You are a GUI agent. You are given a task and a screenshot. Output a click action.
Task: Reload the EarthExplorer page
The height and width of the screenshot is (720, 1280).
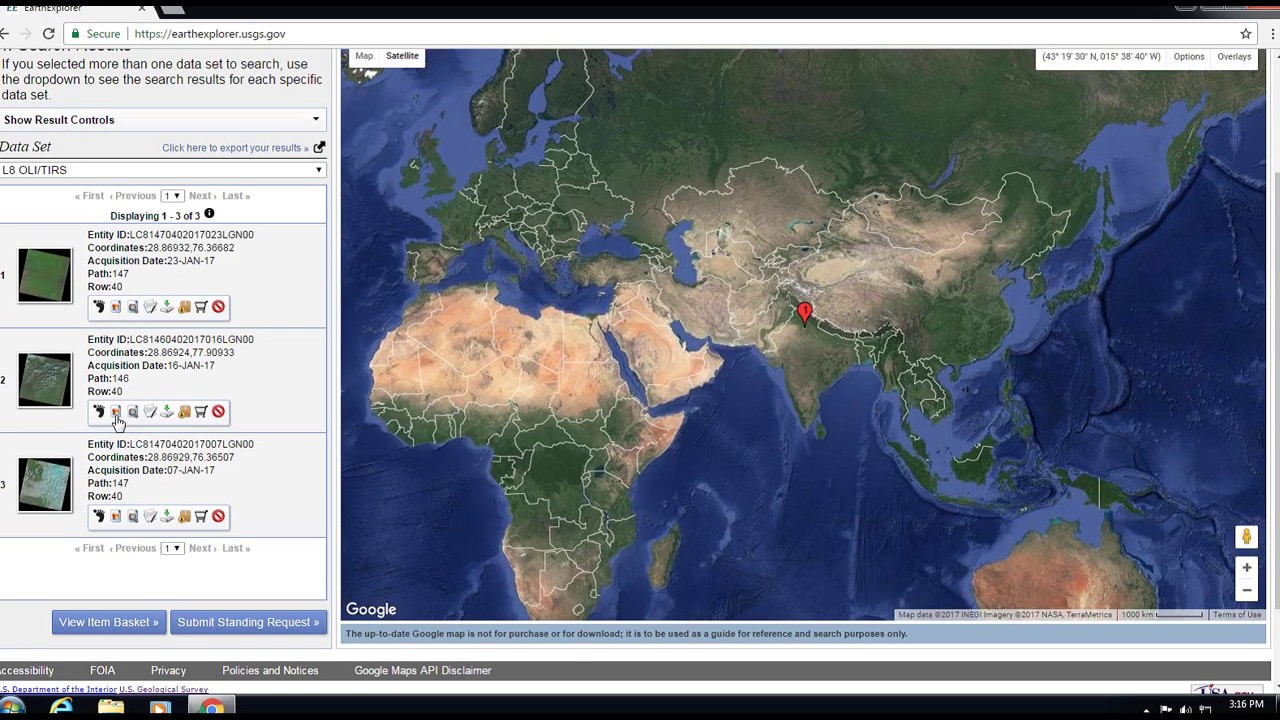(48, 34)
